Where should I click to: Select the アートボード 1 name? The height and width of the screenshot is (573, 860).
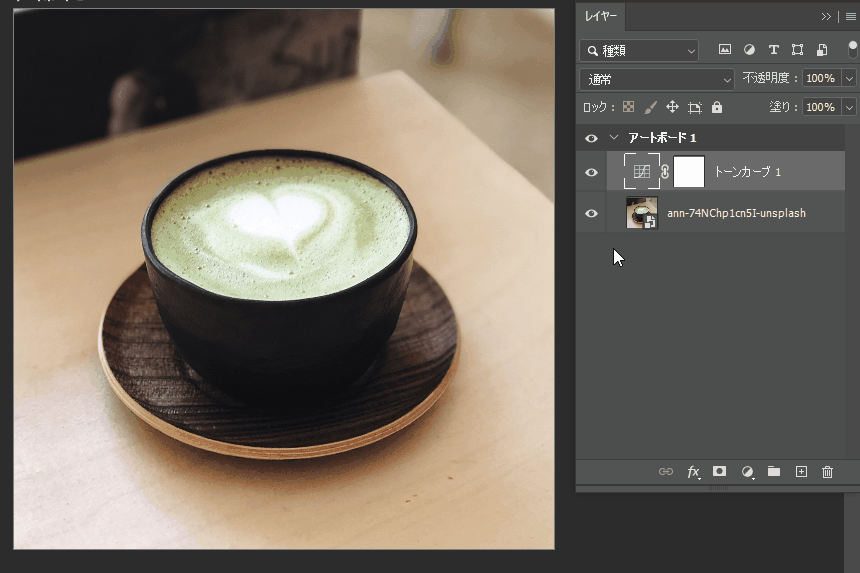point(662,138)
